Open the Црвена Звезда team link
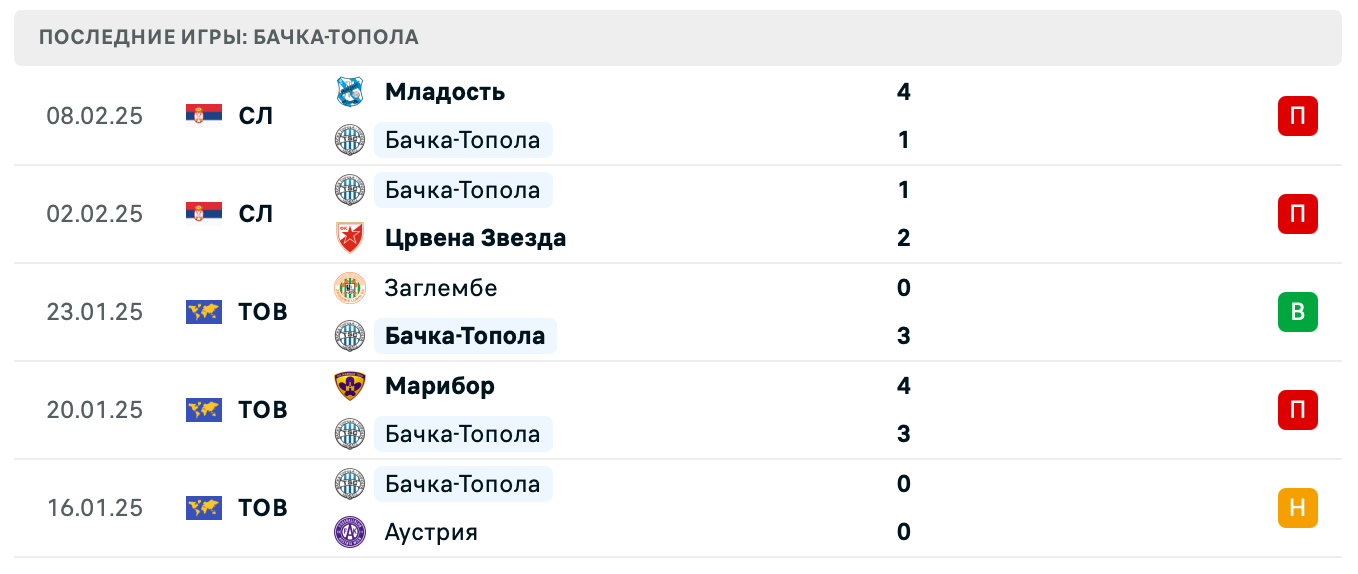1358x574 pixels. (475, 238)
